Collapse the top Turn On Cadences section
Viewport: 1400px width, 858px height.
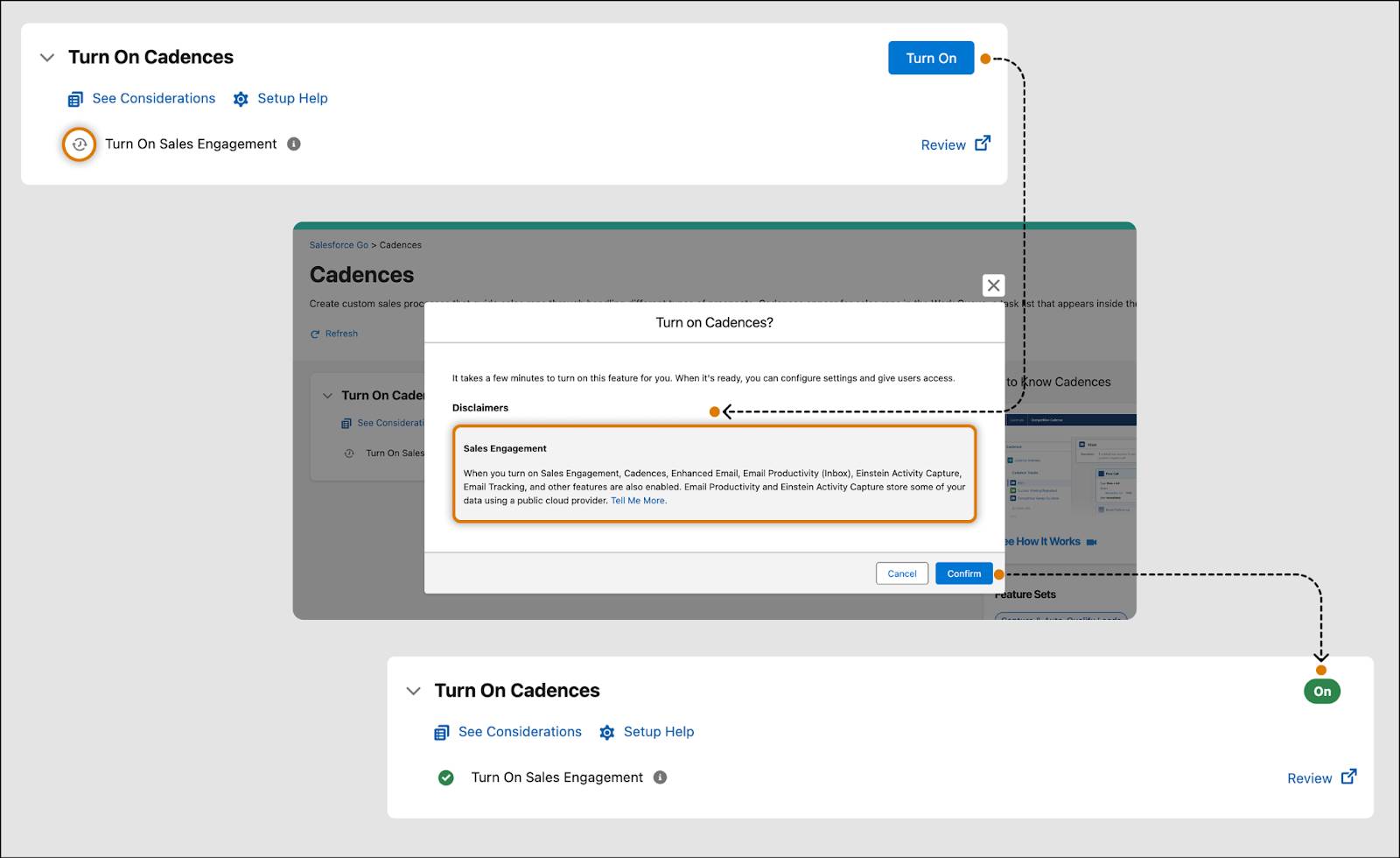pyautogui.click(x=47, y=58)
